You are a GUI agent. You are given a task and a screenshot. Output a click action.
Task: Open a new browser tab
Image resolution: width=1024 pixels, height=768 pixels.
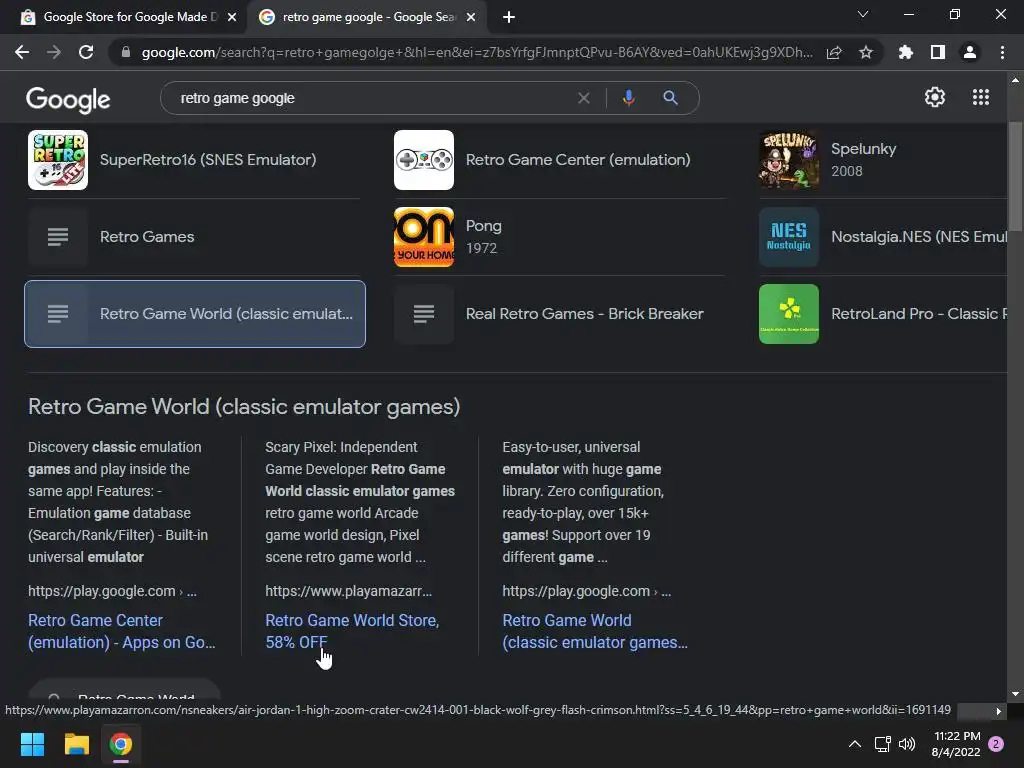click(x=509, y=17)
